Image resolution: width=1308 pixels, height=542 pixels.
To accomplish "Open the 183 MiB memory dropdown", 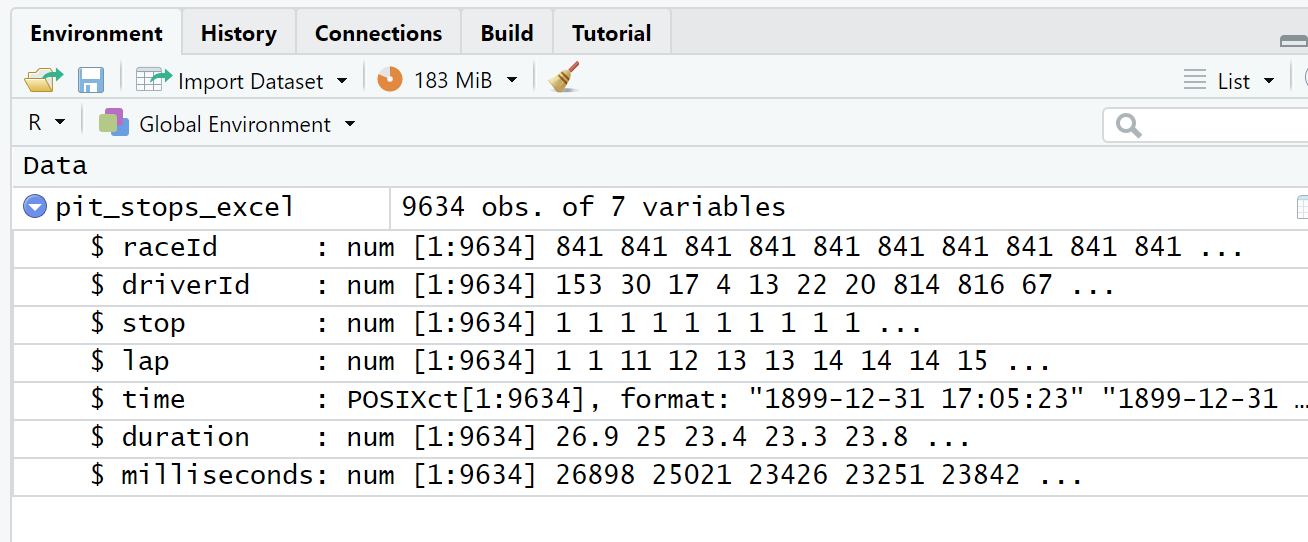I will coord(512,81).
